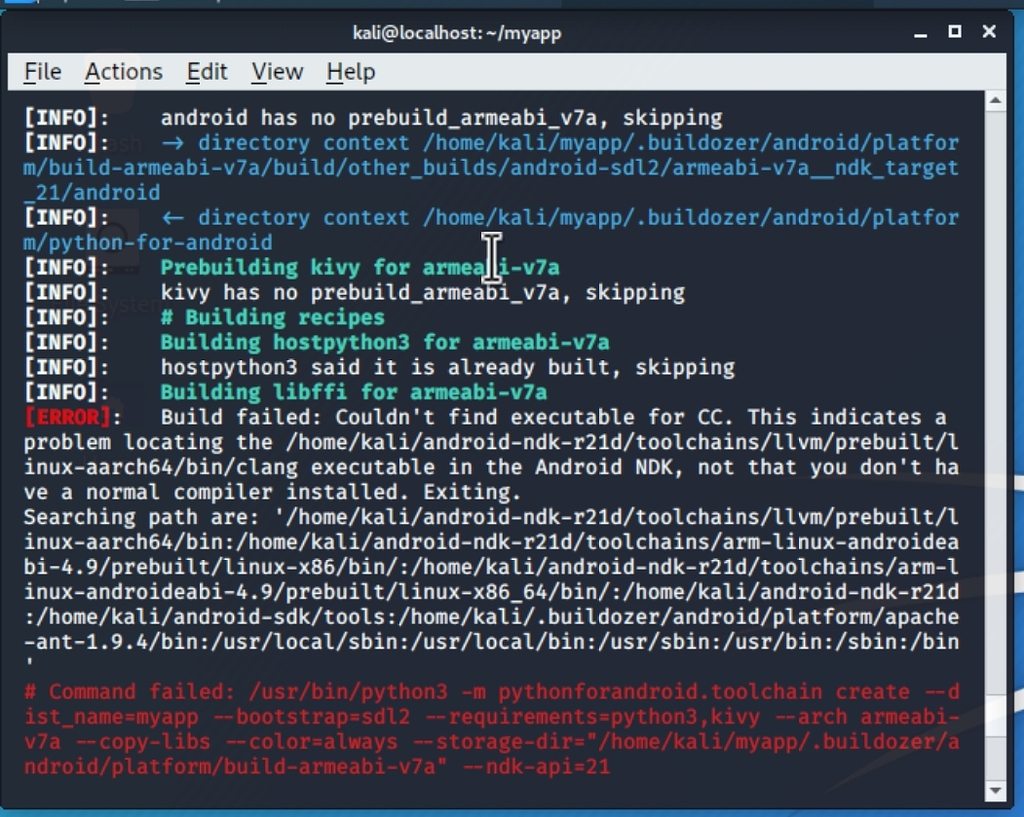Viewport: 1024px width, 817px height.
Task: Click the scrollbar down arrow
Action: tap(995, 788)
